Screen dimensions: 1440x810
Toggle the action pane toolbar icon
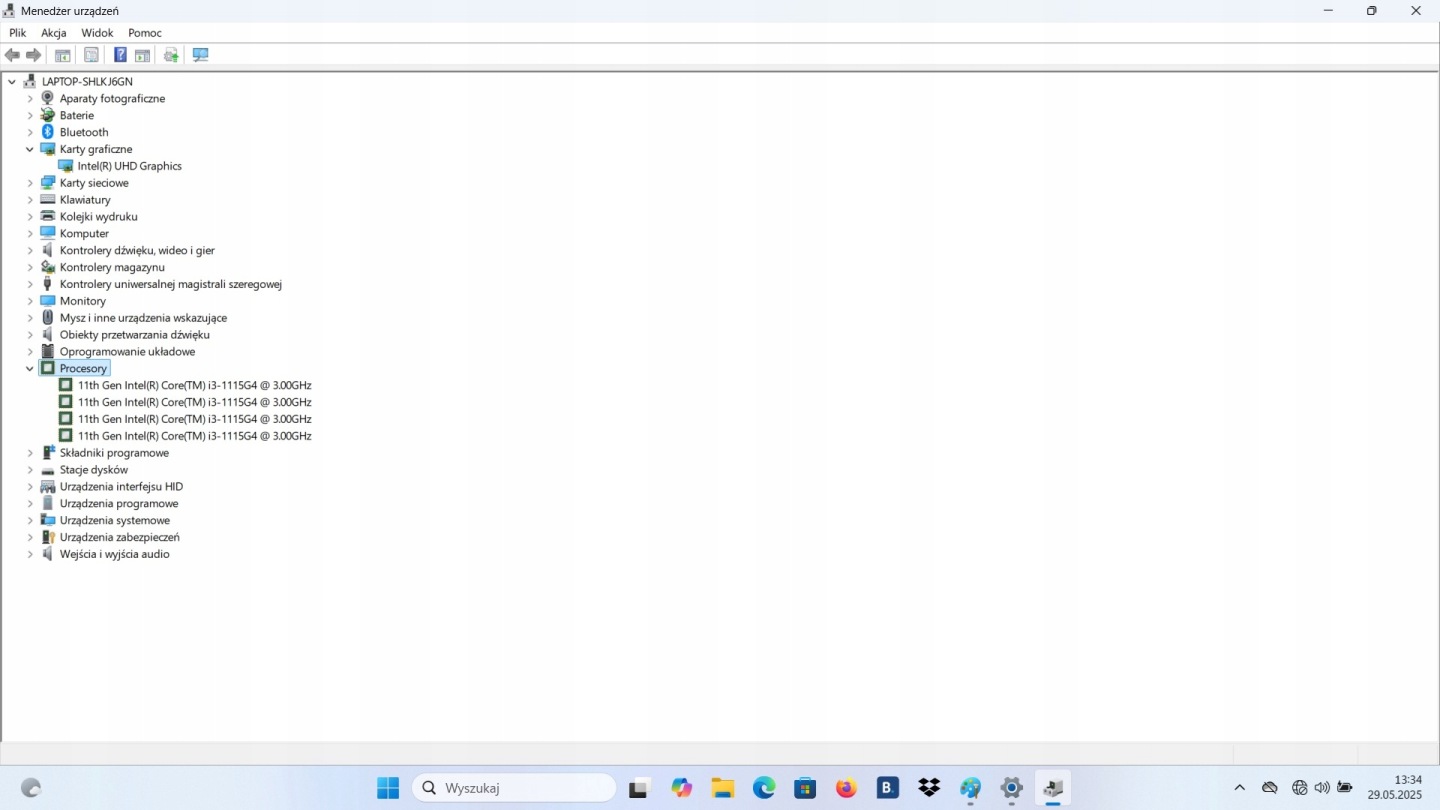tap(142, 55)
